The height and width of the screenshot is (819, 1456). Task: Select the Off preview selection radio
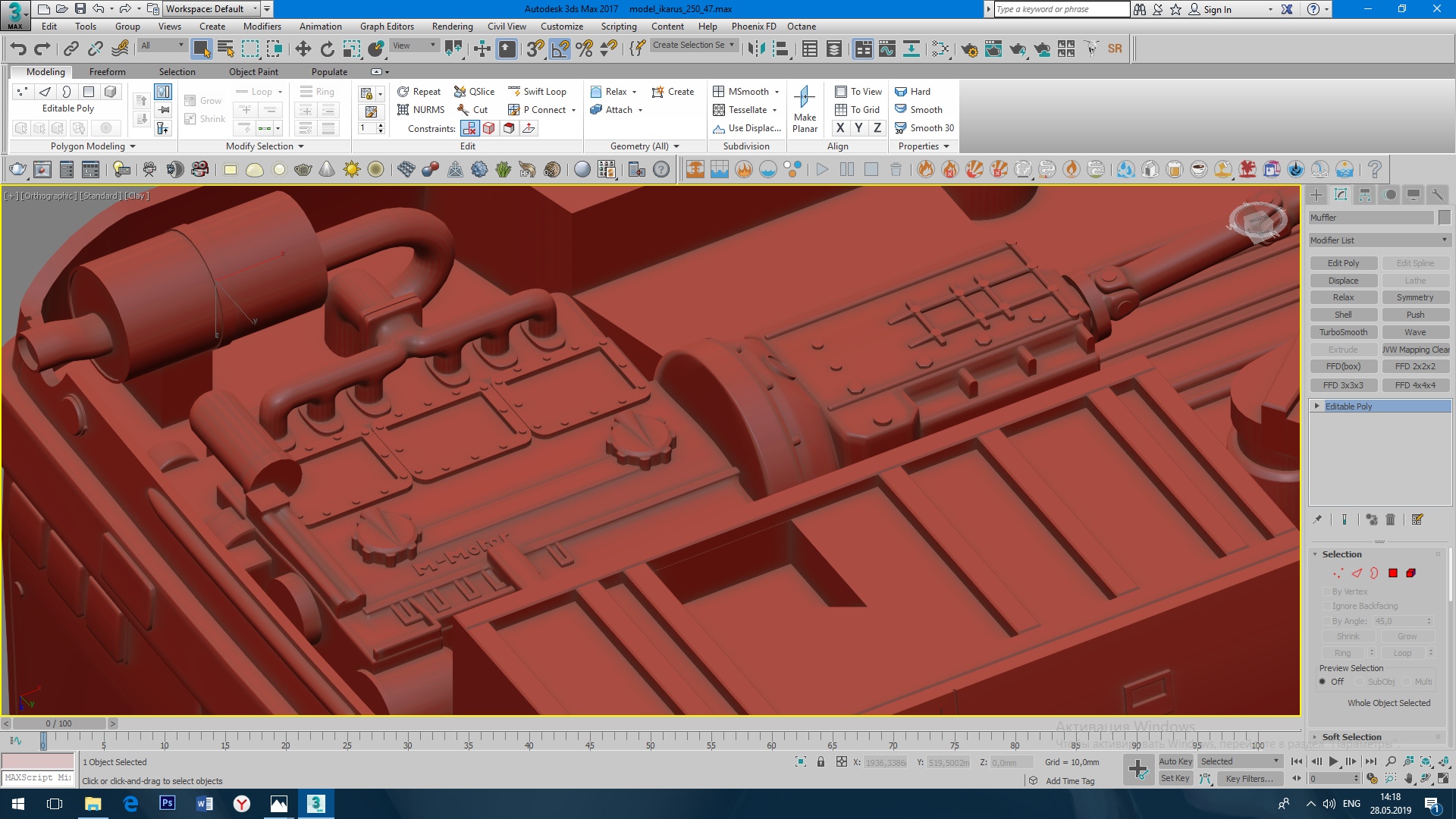pyautogui.click(x=1323, y=682)
